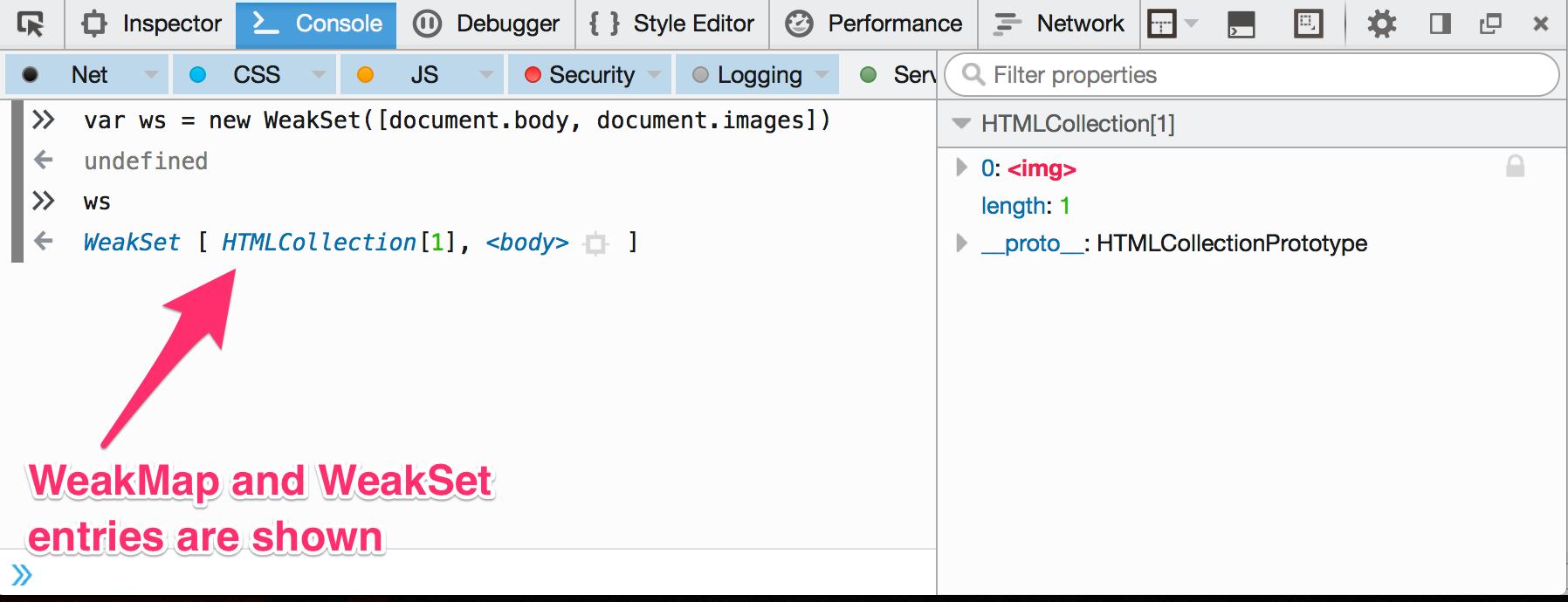Expand the __proto__ property

click(x=961, y=243)
